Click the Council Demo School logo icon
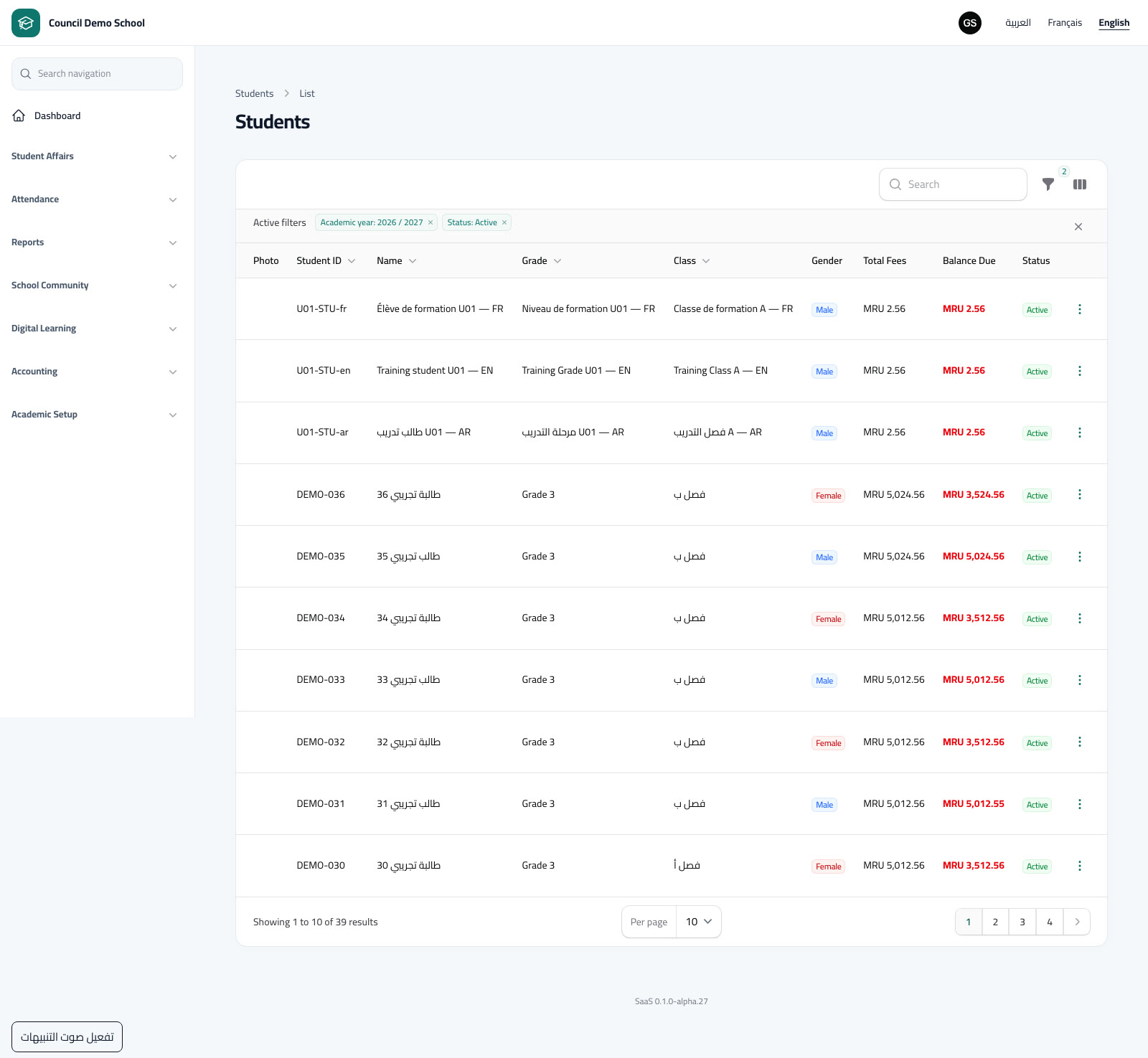This screenshot has width=1148, height=1058. [x=26, y=23]
